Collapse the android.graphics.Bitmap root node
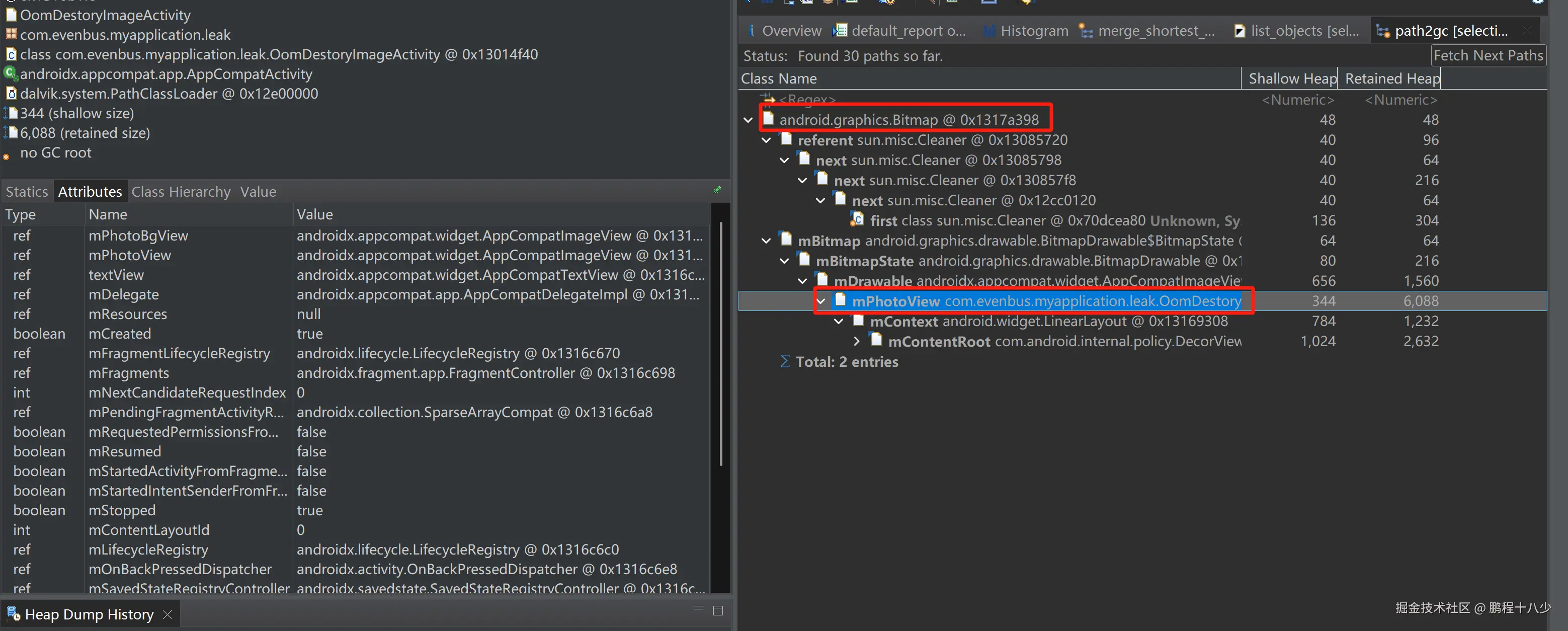Viewport: 1568px width, 631px height. tap(748, 120)
